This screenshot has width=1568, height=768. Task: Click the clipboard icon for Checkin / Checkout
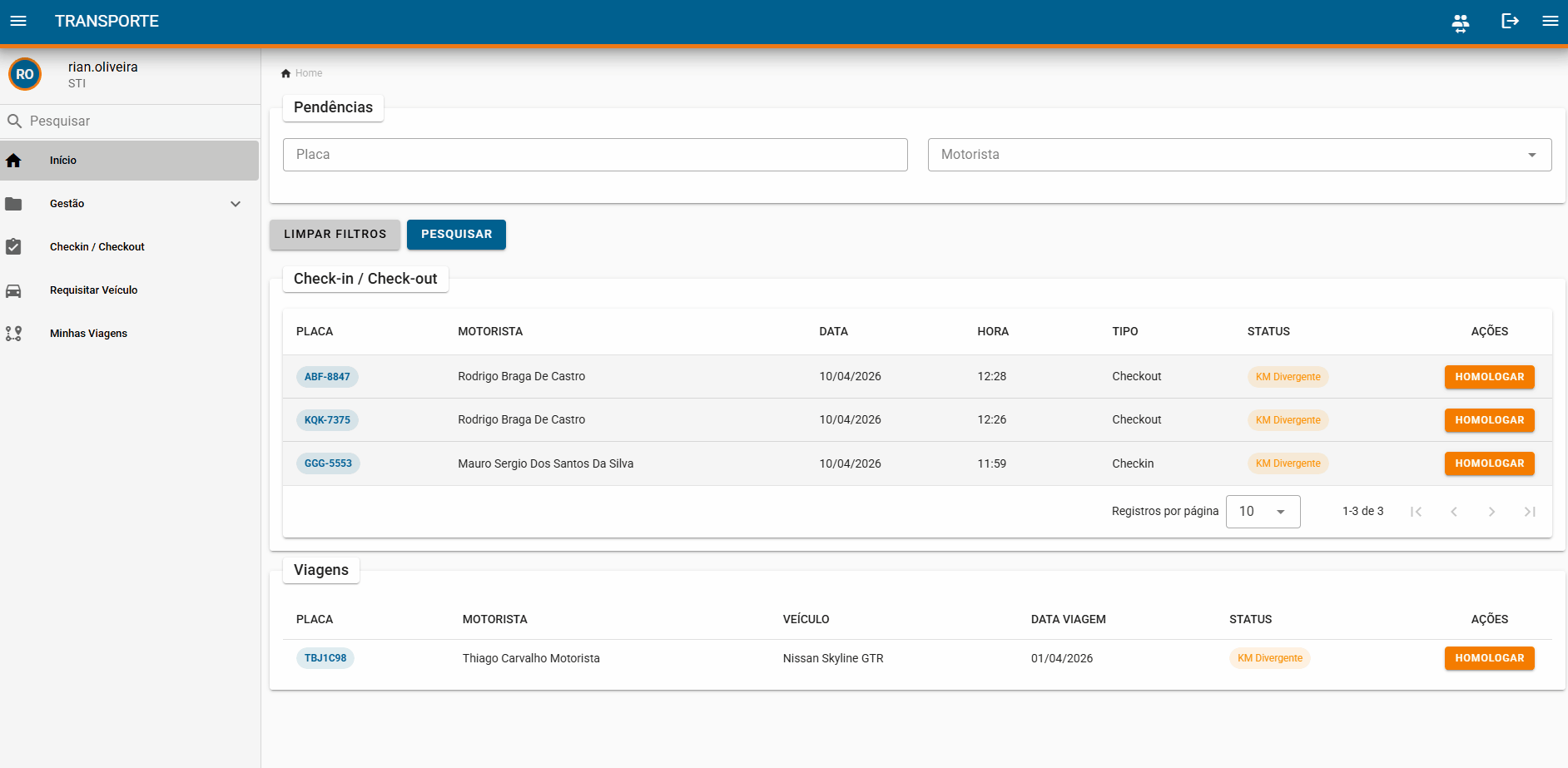13,246
